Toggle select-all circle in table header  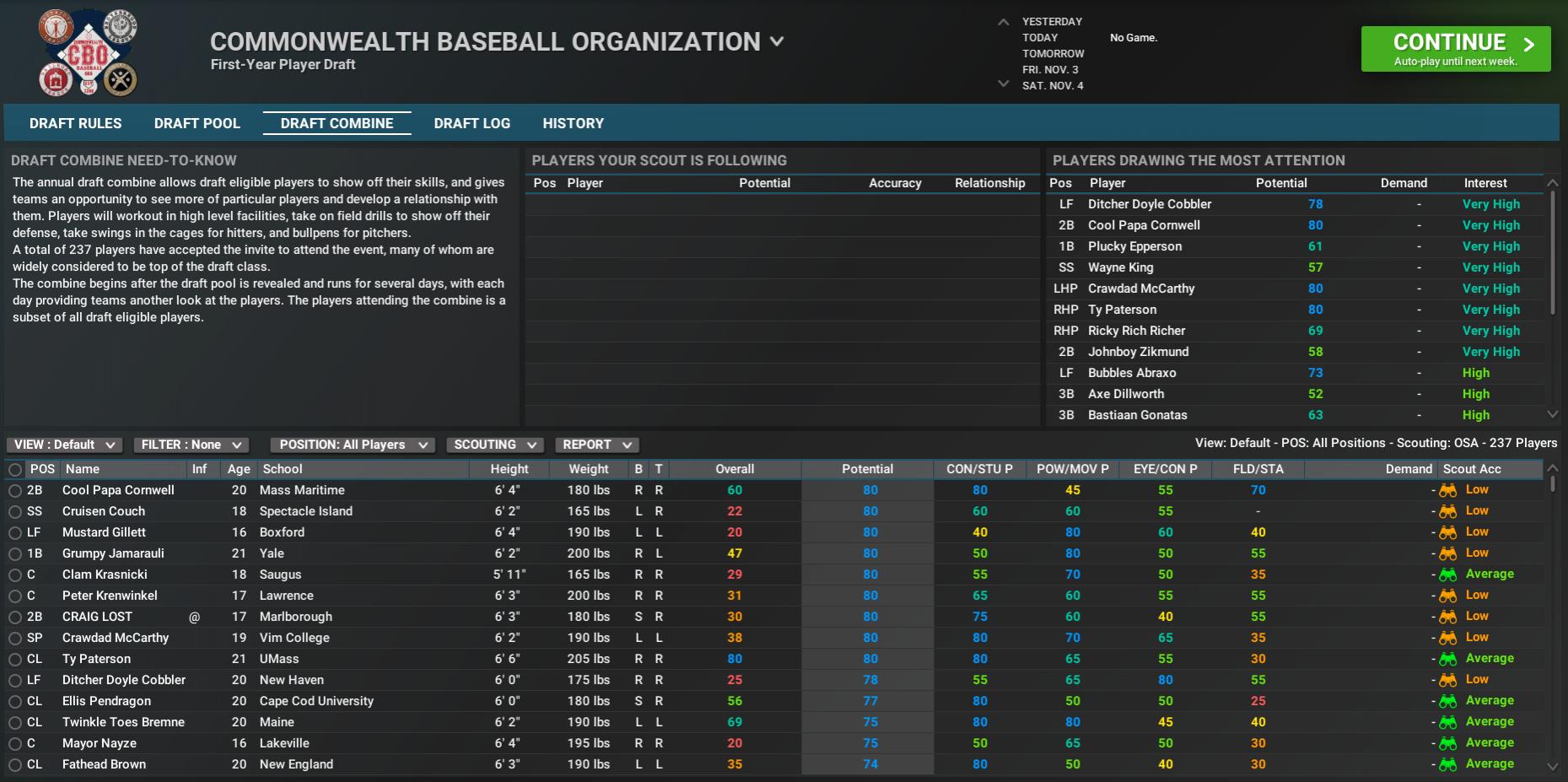point(15,470)
